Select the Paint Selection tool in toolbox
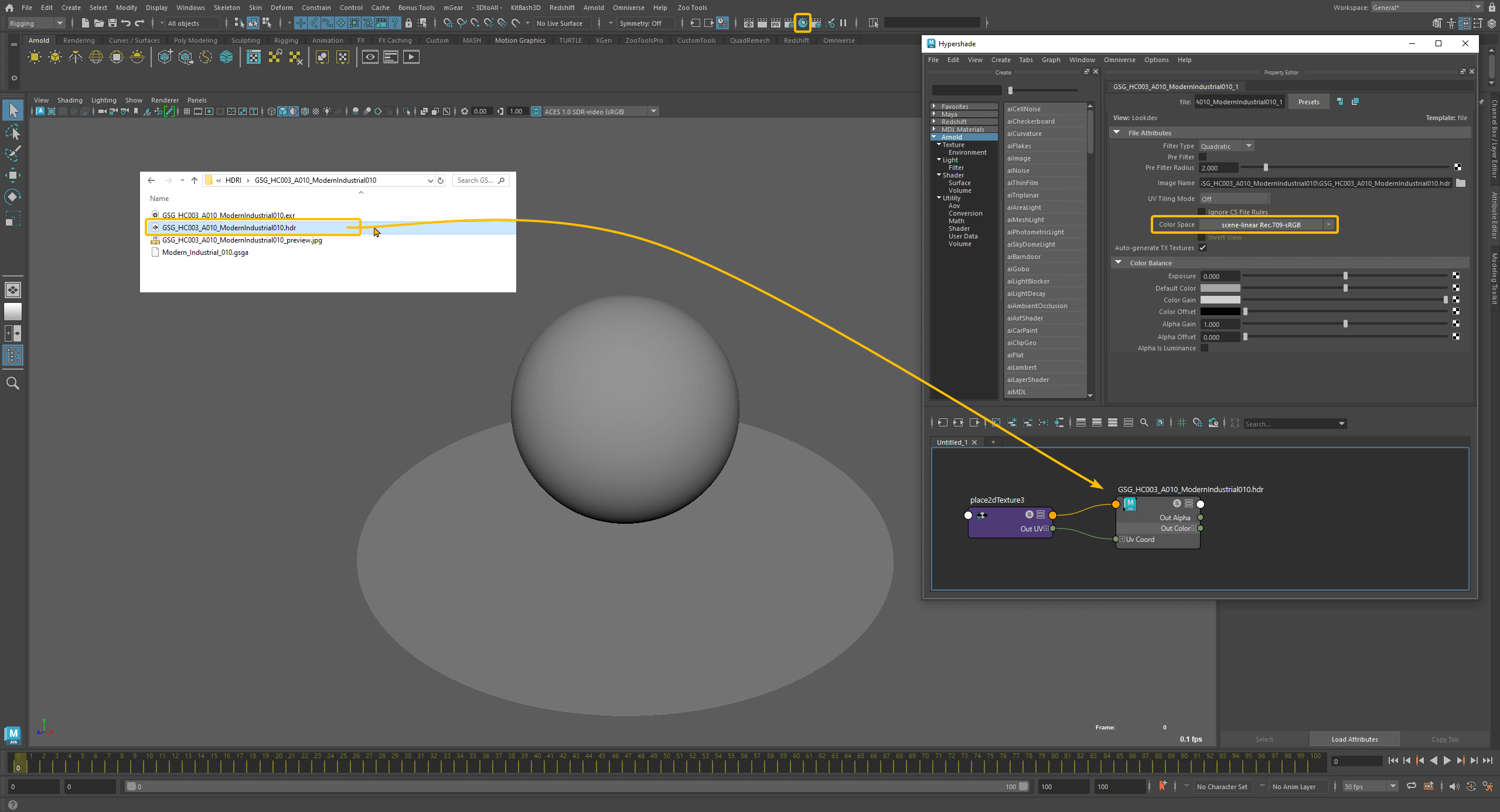Viewport: 1500px width, 812px height. click(x=13, y=153)
